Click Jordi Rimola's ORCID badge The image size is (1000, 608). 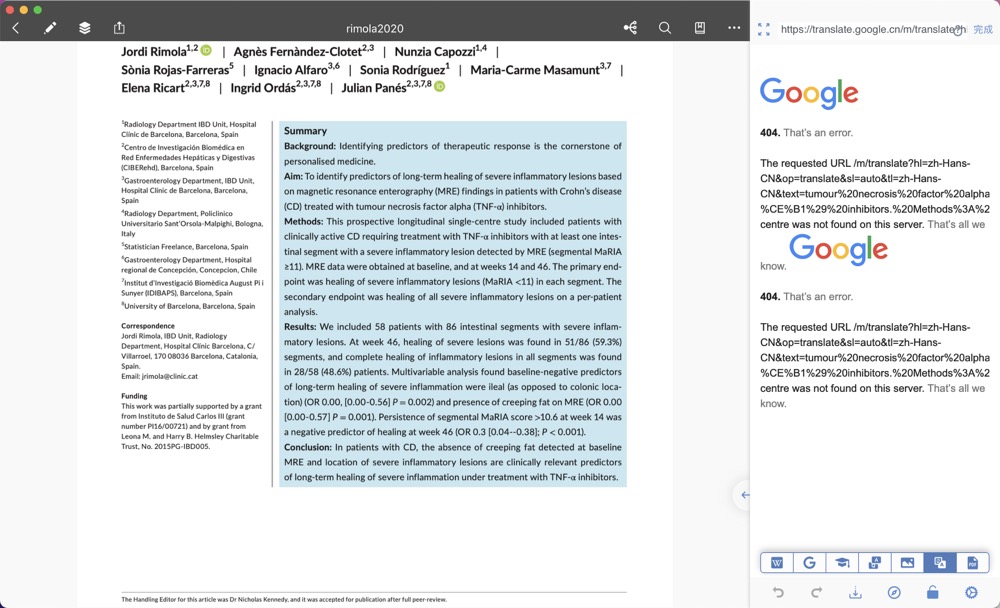206,50
